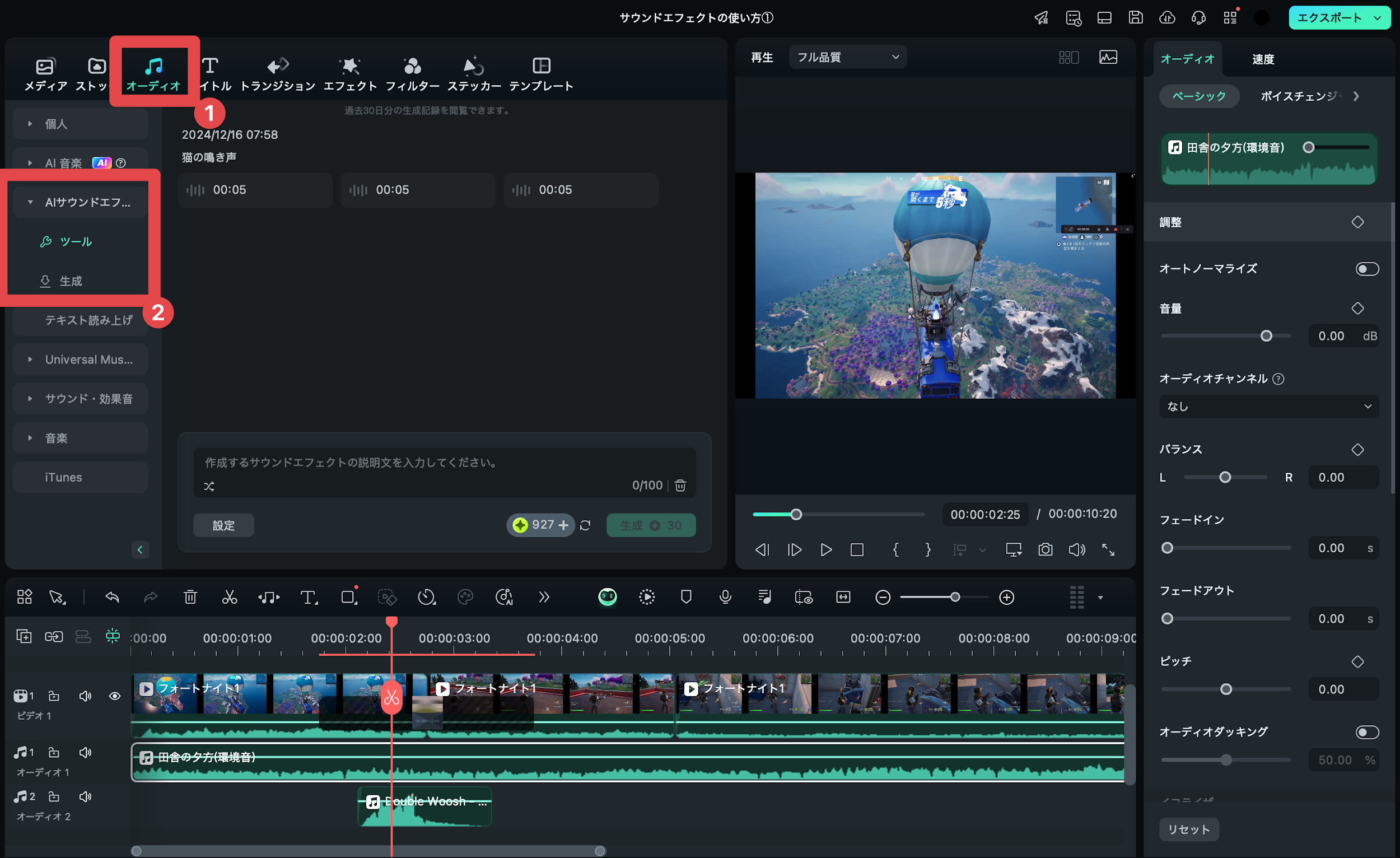Click the バランス slider handle

(1225, 477)
